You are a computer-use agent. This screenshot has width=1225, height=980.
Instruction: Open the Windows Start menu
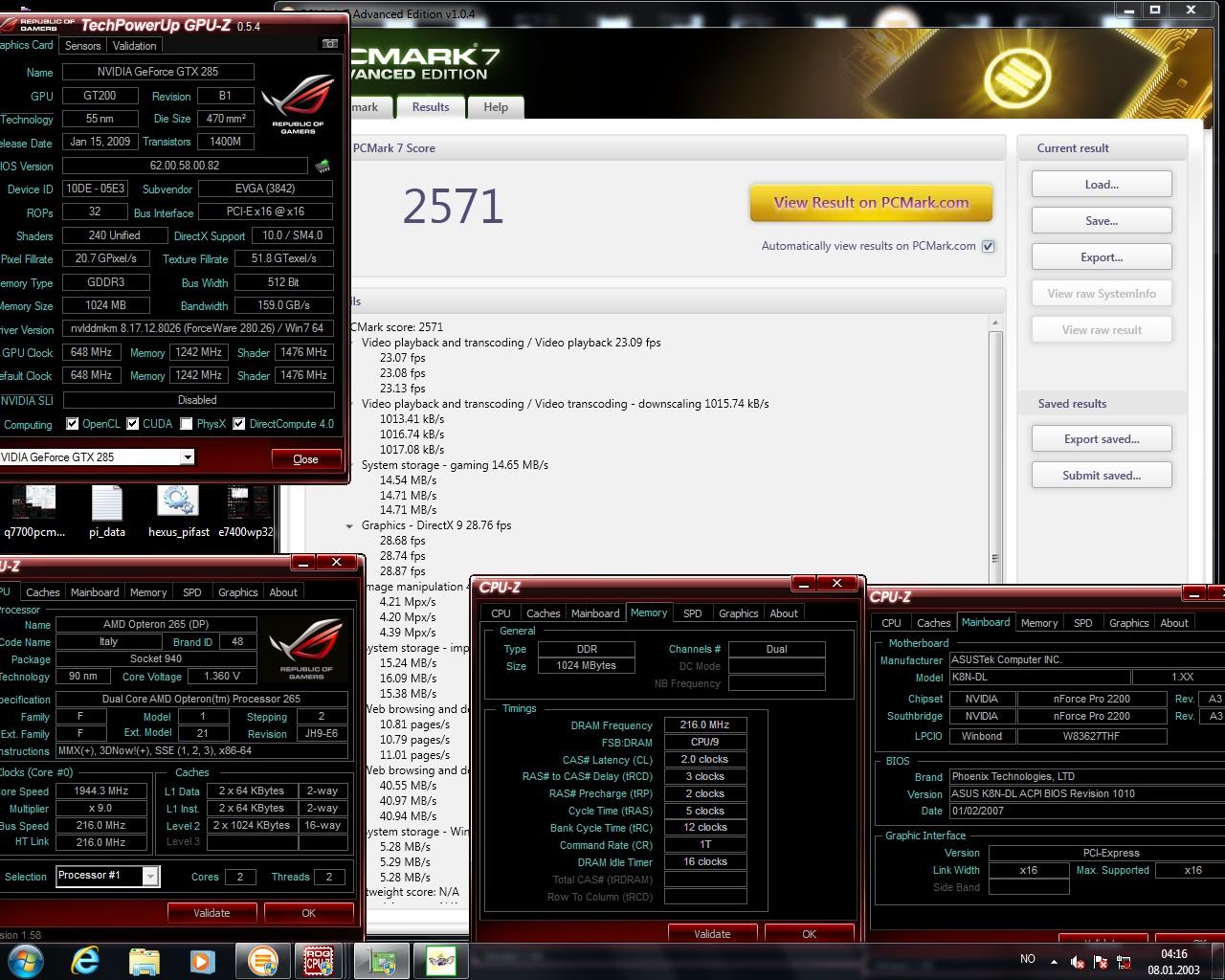coord(25,960)
